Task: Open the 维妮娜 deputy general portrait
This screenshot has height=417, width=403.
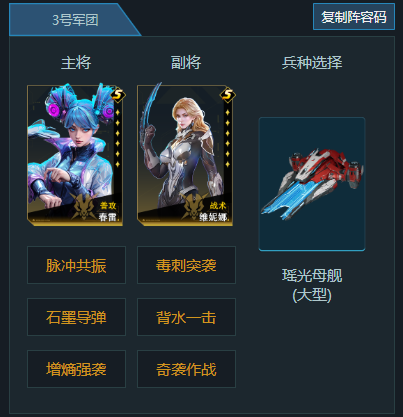Action: [x=185, y=155]
